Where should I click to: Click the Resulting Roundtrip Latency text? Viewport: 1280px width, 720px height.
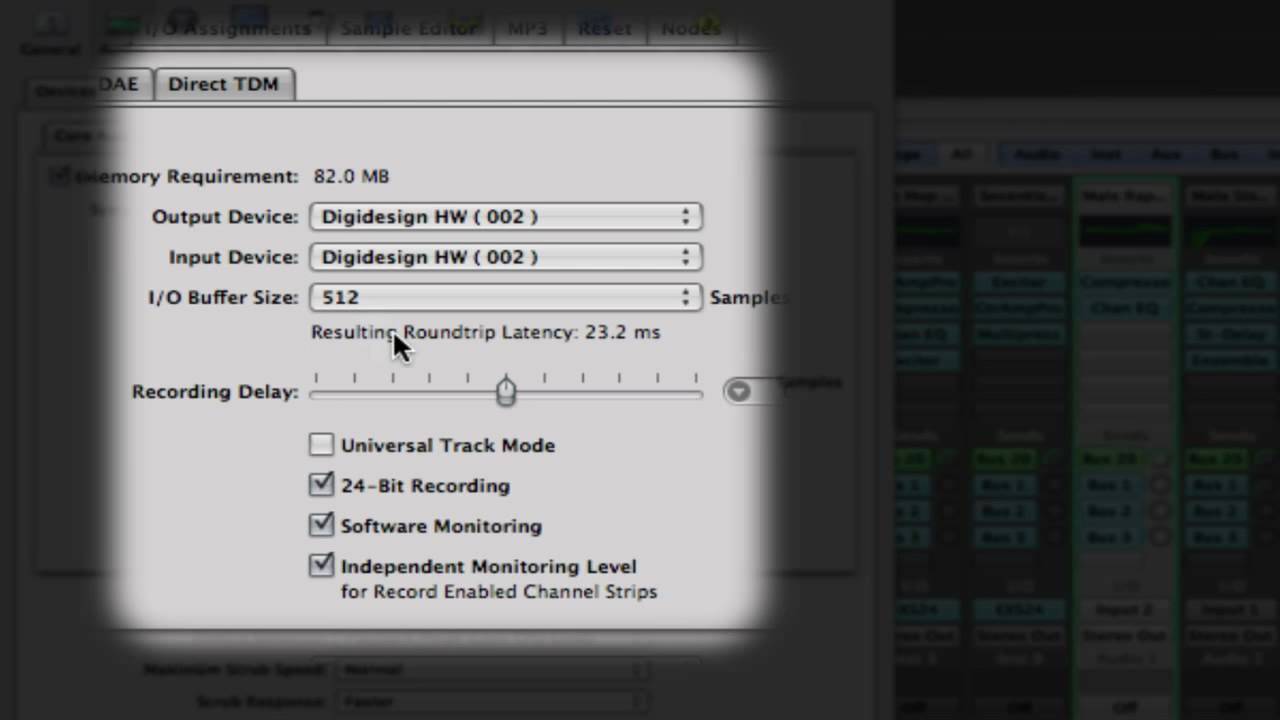[485, 332]
